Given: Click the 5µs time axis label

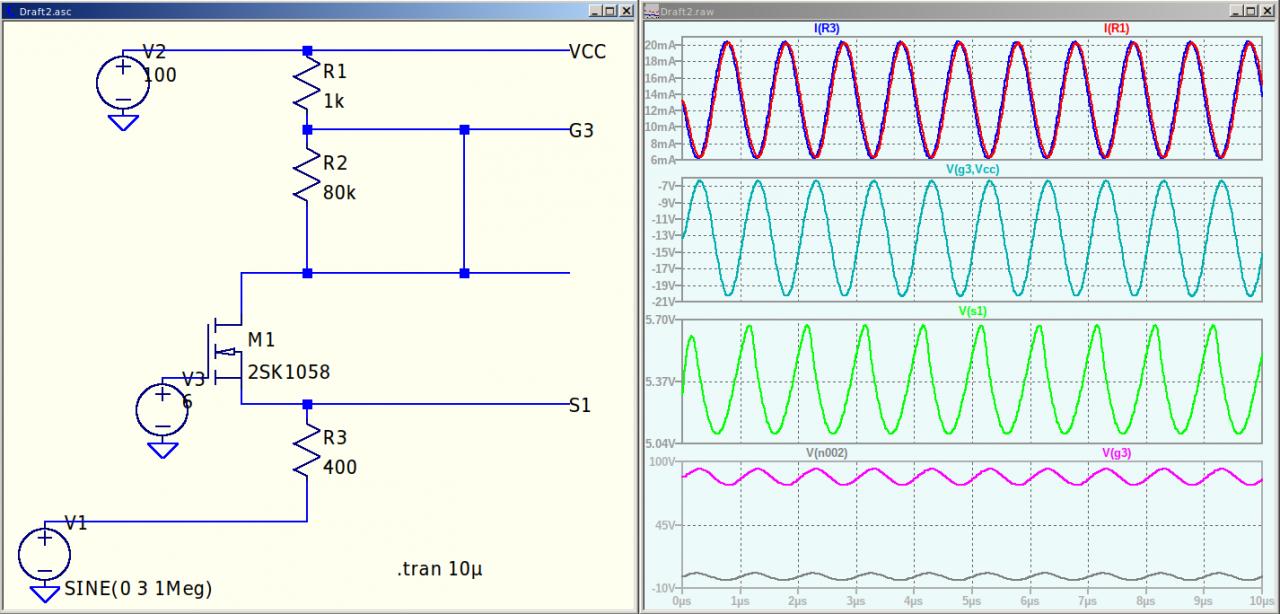Looking at the screenshot, I should (x=971, y=602).
